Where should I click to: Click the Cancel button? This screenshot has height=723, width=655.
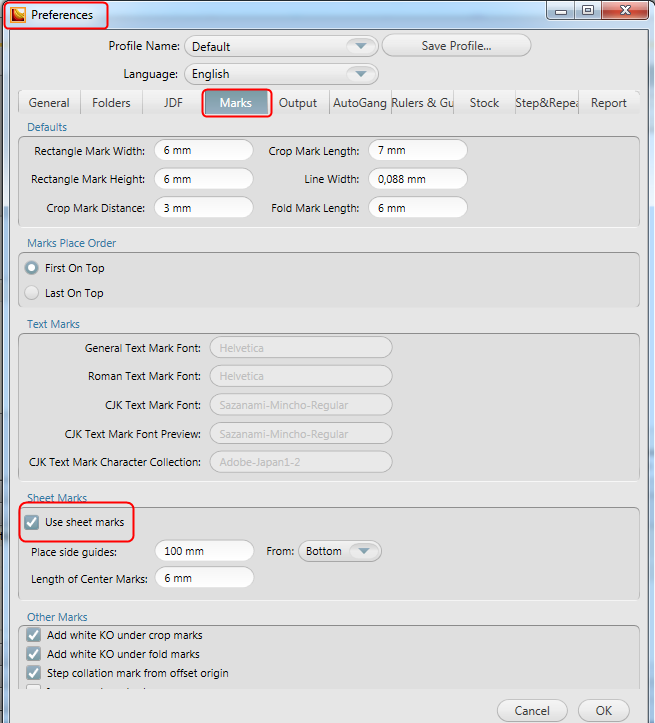tap(532, 711)
